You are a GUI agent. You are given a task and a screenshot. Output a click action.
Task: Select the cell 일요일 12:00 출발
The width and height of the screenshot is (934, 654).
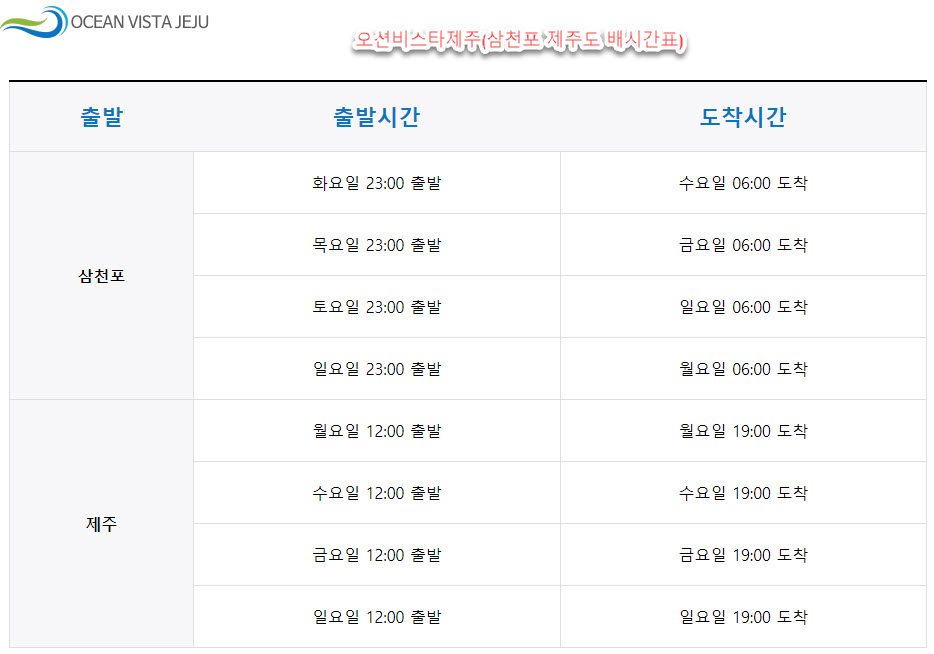click(x=376, y=616)
